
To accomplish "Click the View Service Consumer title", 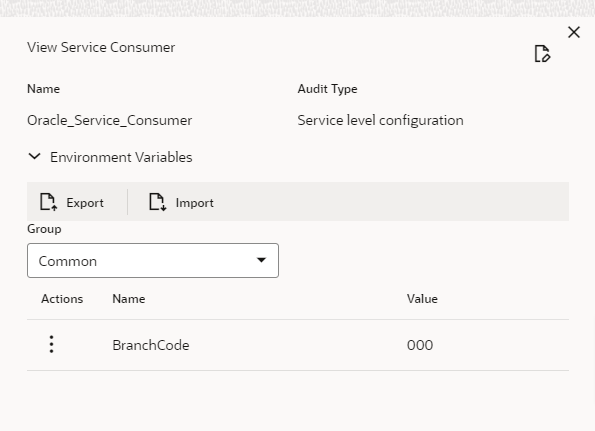I will pos(101,47).
